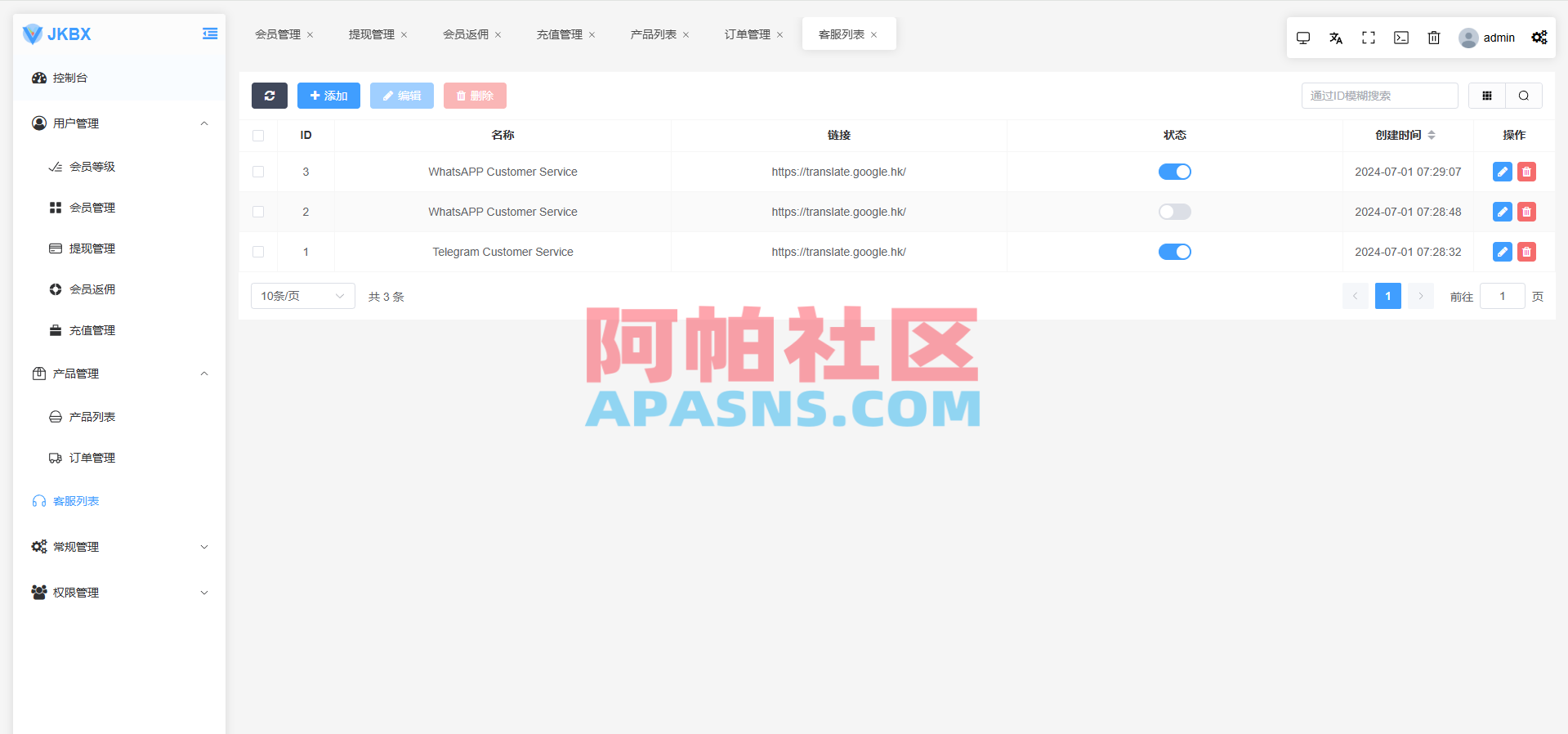Open 会员管理 in the sidebar

pos(119,208)
